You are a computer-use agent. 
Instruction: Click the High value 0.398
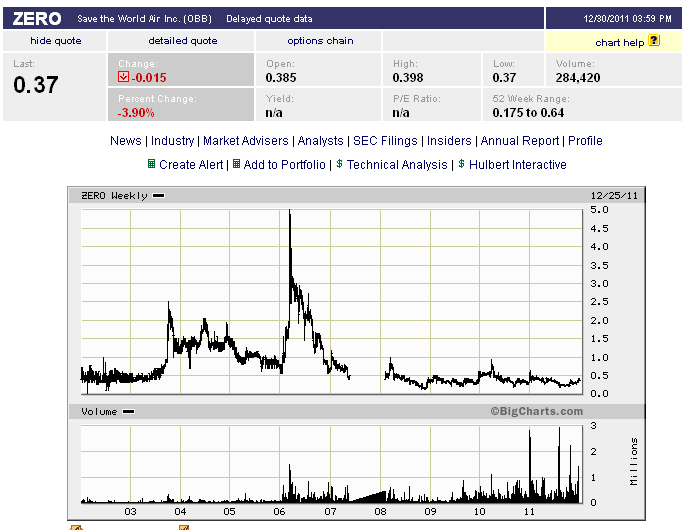point(408,77)
